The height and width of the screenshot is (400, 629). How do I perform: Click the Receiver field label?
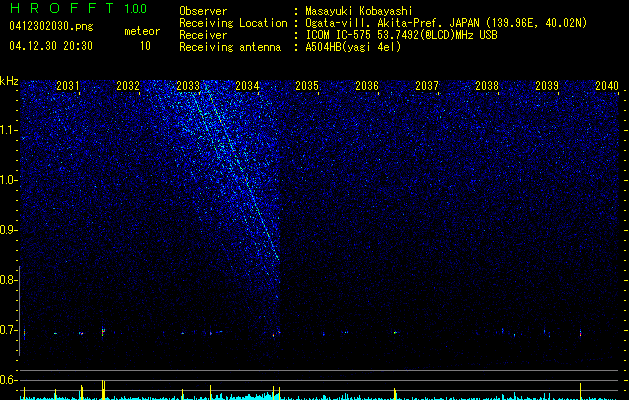click(x=203, y=35)
